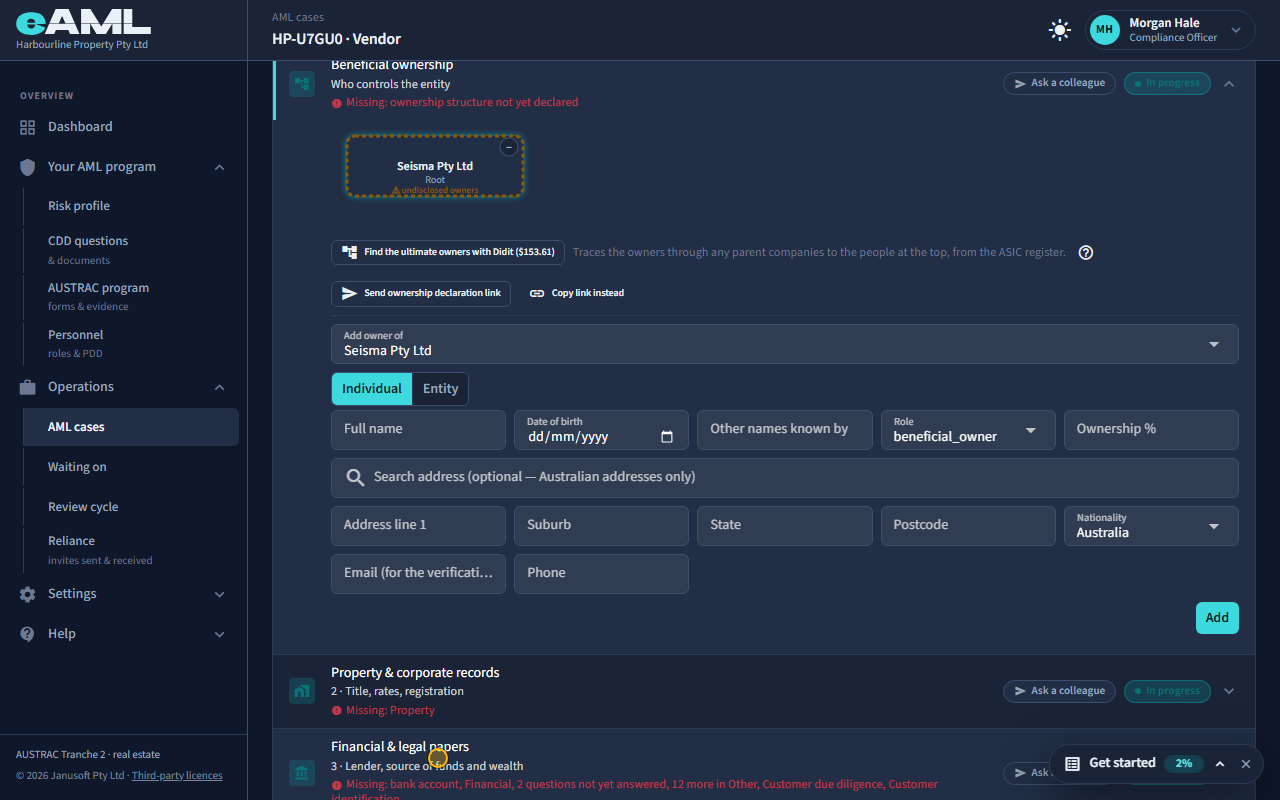Navigate to Review cycle
The image size is (1280, 800).
83,507
